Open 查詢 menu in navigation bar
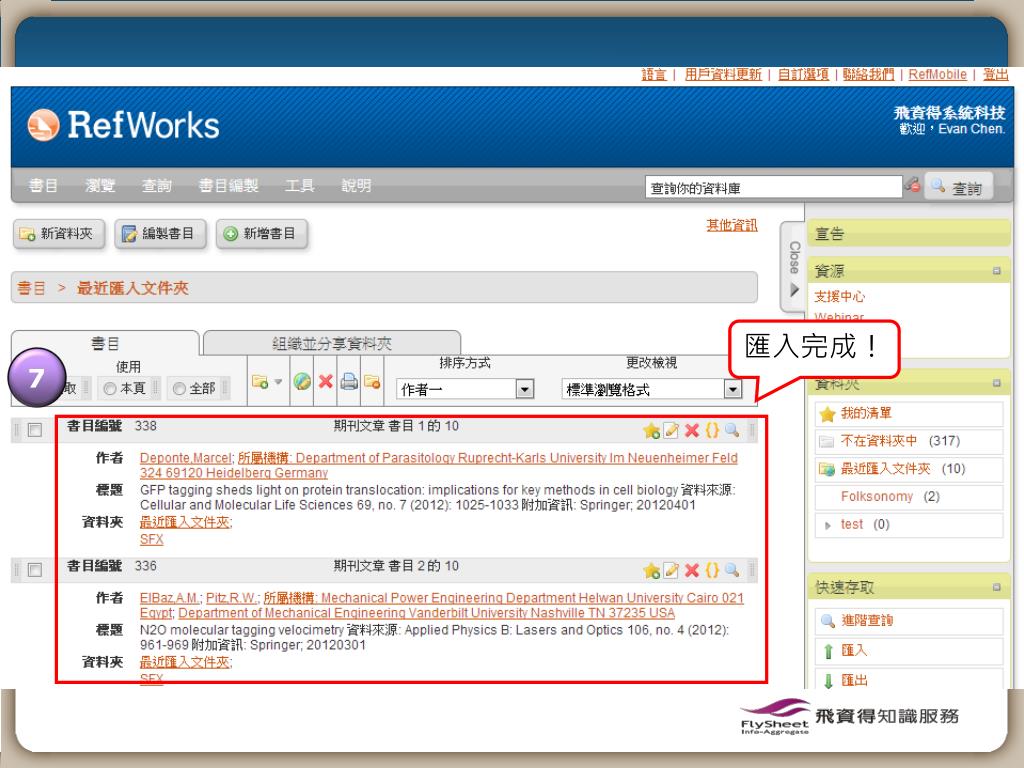 pyautogui.click(x=157, y=185)
